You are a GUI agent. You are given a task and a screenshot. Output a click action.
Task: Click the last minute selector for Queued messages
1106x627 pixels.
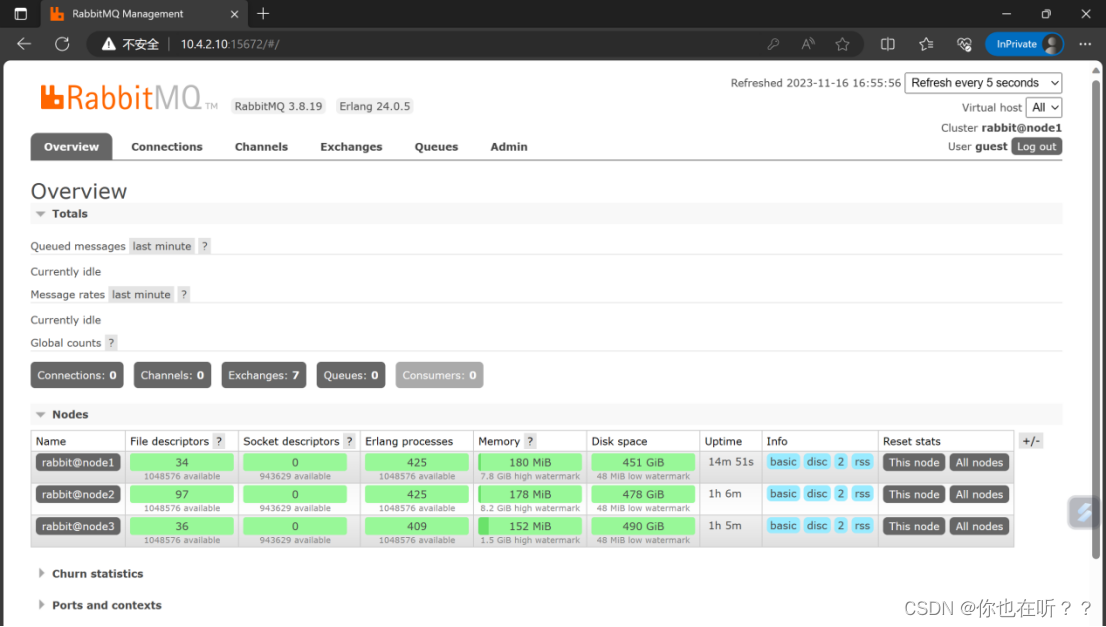[x=161, y=245]
